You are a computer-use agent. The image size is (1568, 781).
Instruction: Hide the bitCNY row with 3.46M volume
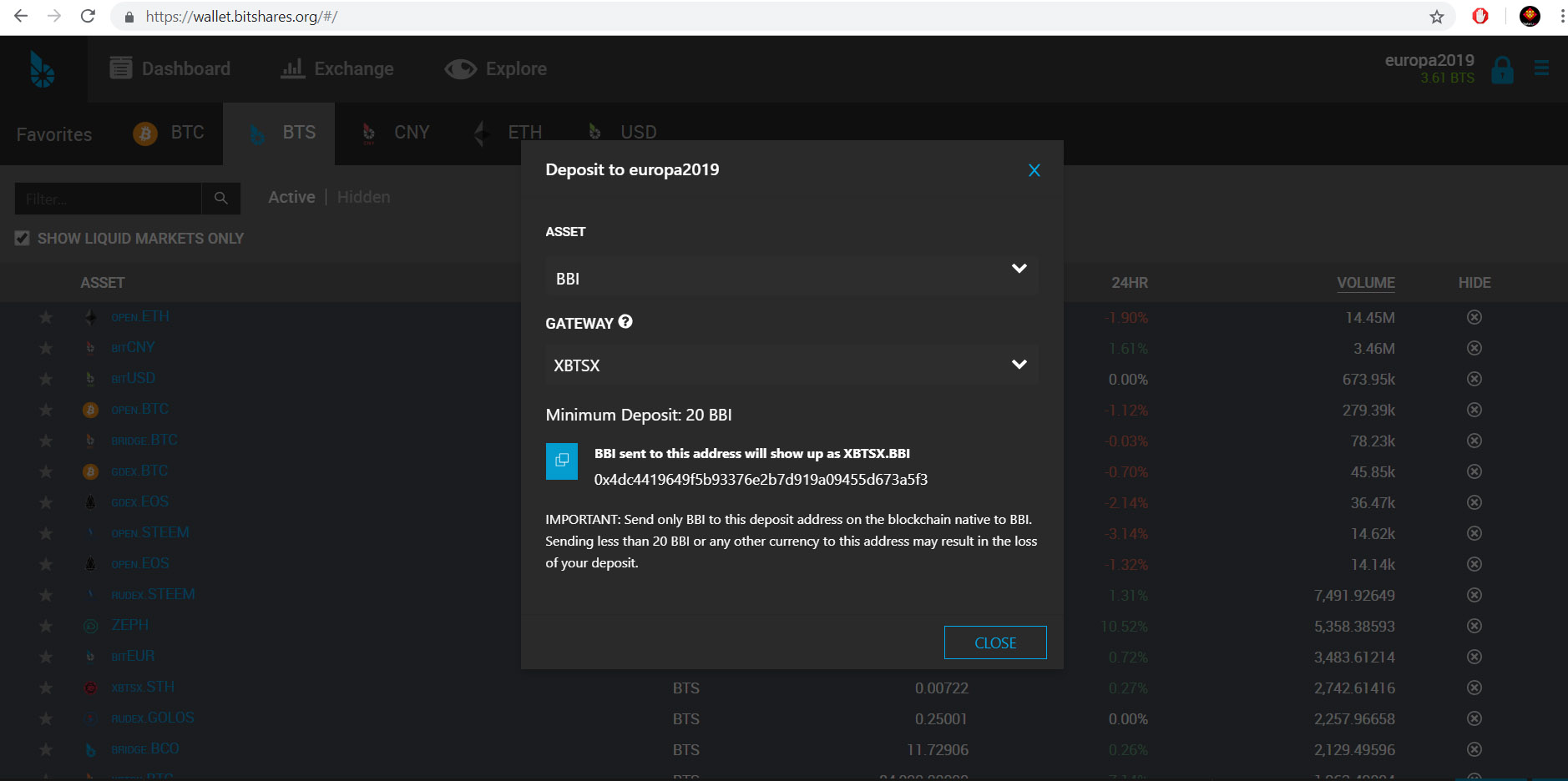1474,348
